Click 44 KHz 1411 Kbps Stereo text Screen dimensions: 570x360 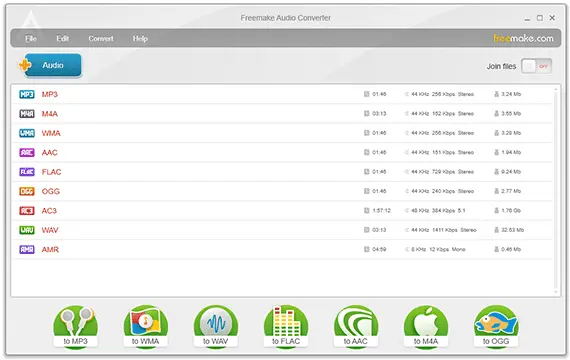tap(443, 230)
